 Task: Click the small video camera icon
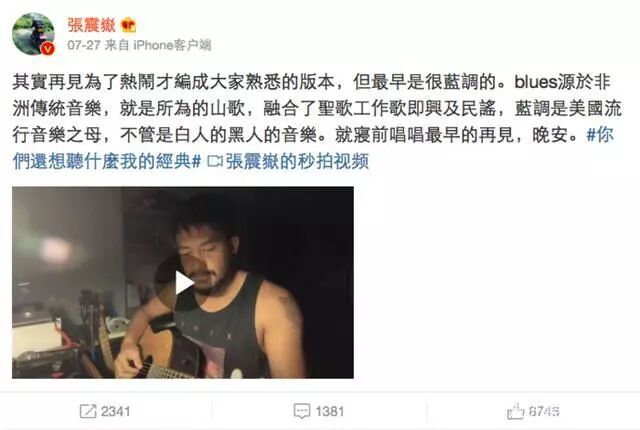pos(214,162)
